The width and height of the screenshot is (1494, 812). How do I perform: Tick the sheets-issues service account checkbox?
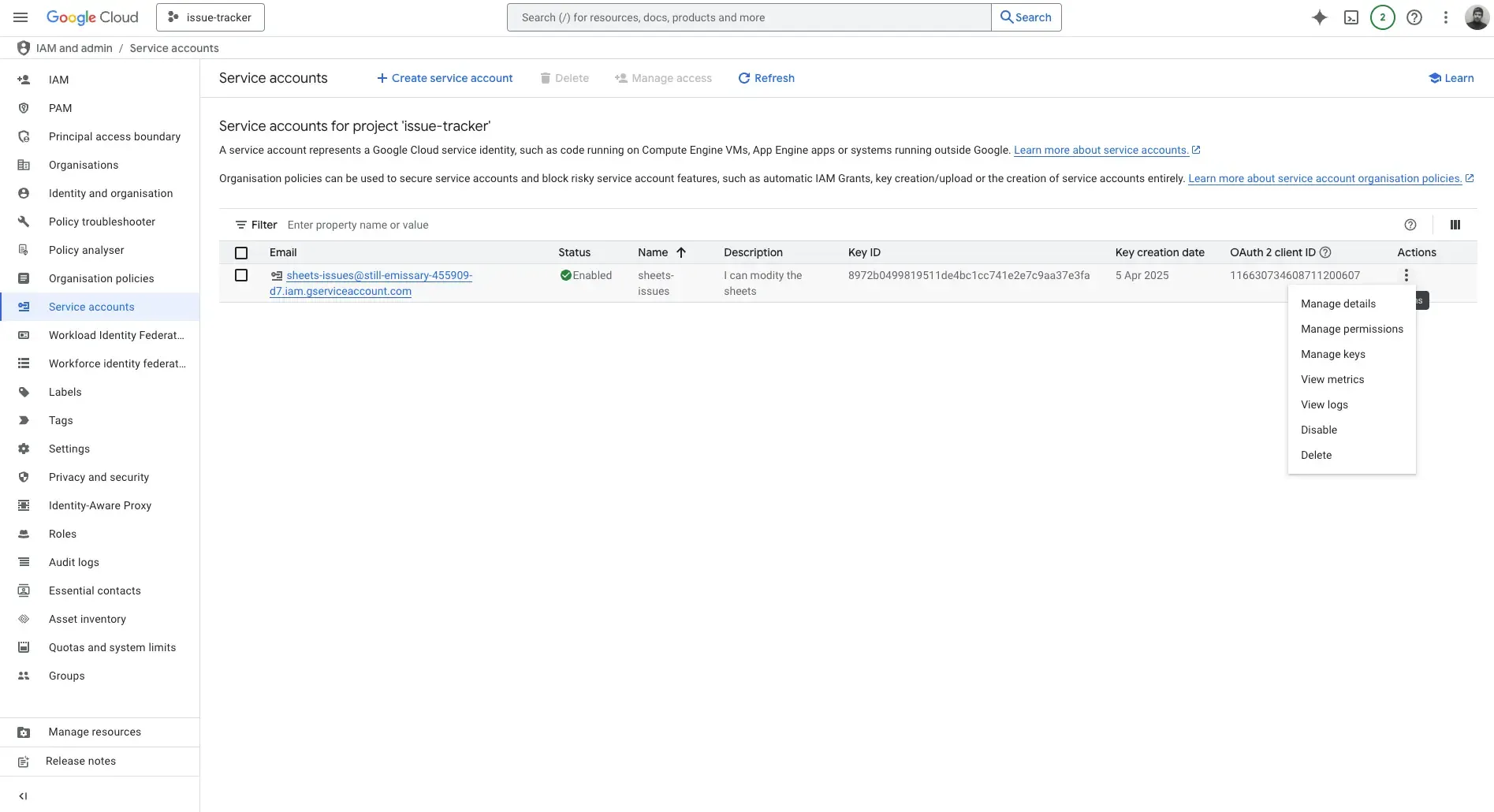tap(241, 275)
